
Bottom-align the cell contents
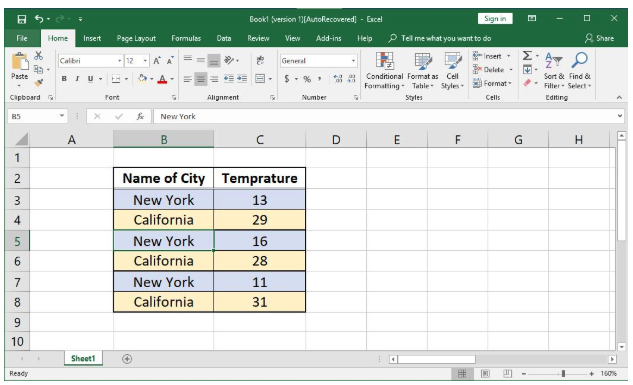pyautogui.click(x=214, y=61)
